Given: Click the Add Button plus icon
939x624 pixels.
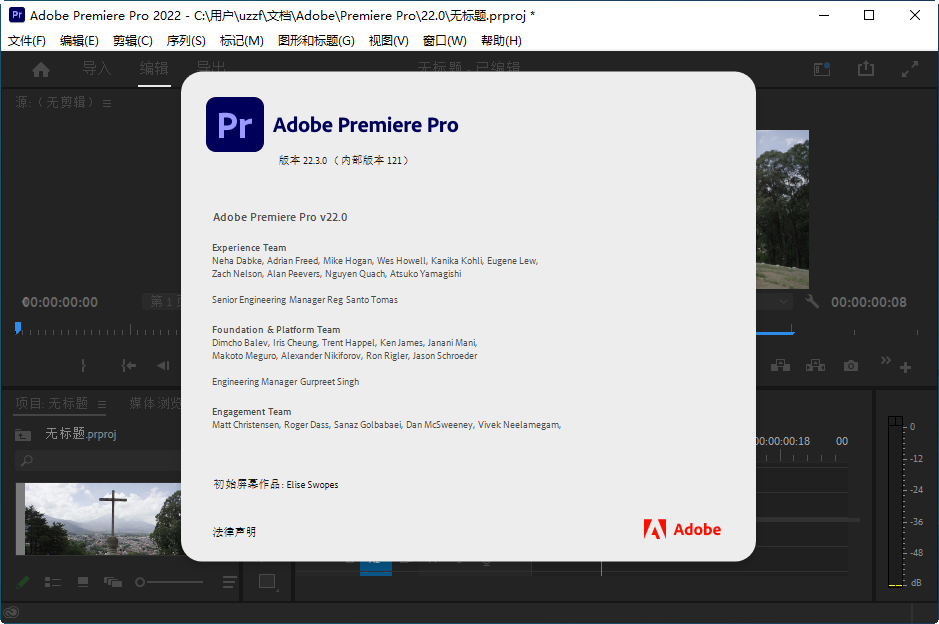Looking at the screenshot, I should tap(905, 367).
